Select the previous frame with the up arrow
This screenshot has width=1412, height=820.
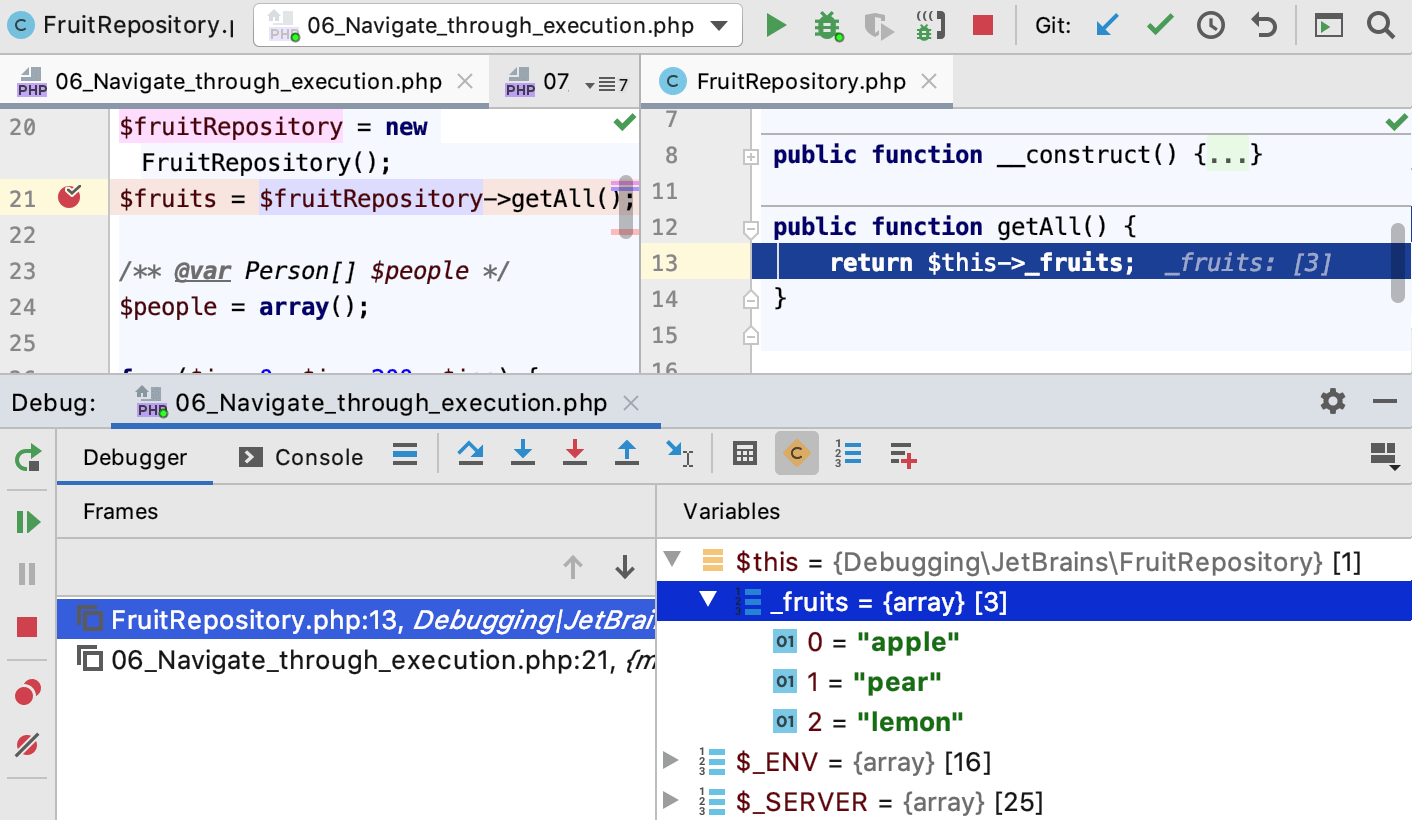tap(573, 567)
